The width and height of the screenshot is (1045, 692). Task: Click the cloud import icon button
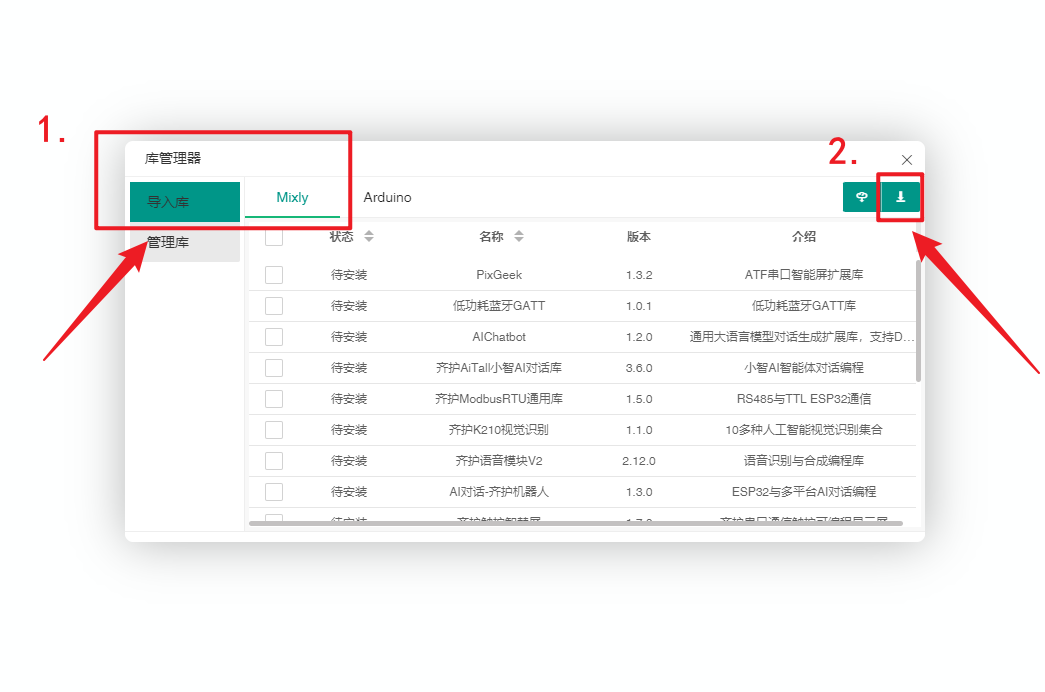click(861, 197)
